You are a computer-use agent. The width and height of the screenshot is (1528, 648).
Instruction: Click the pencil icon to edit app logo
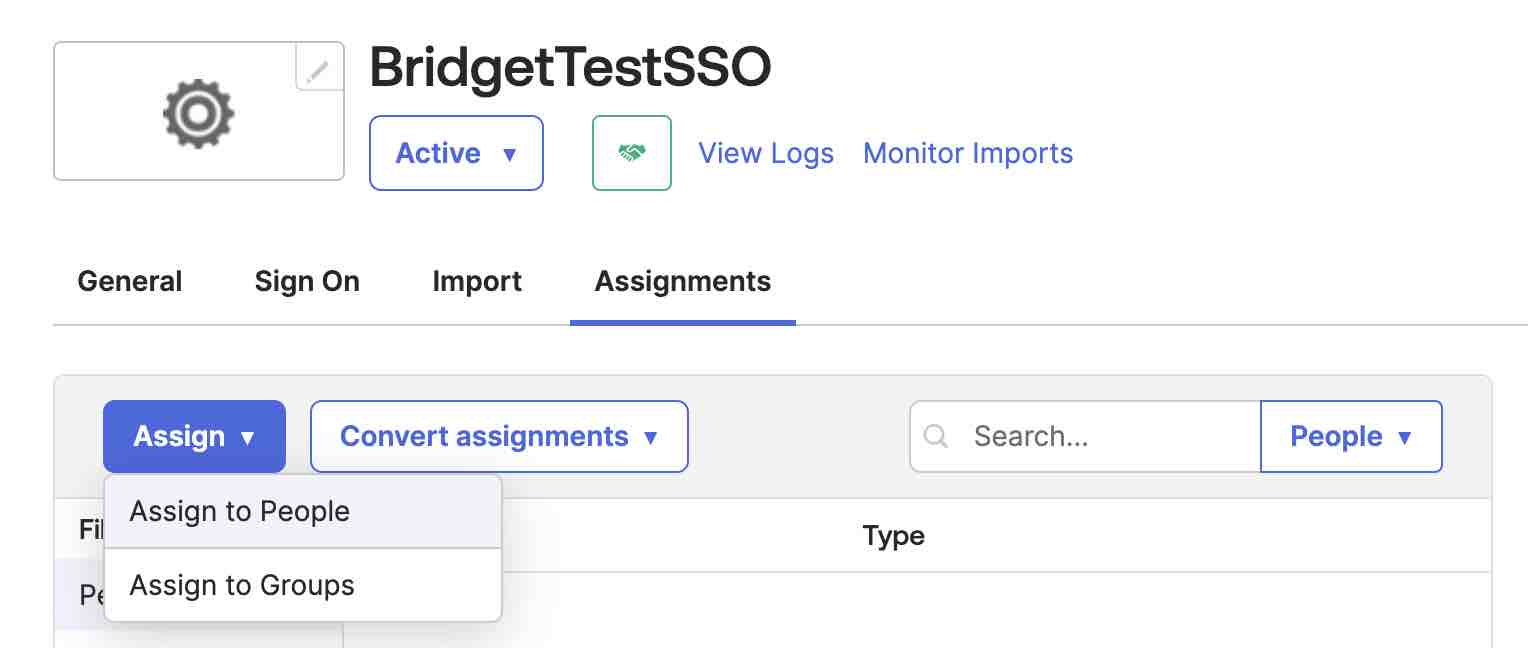(319, 70)
